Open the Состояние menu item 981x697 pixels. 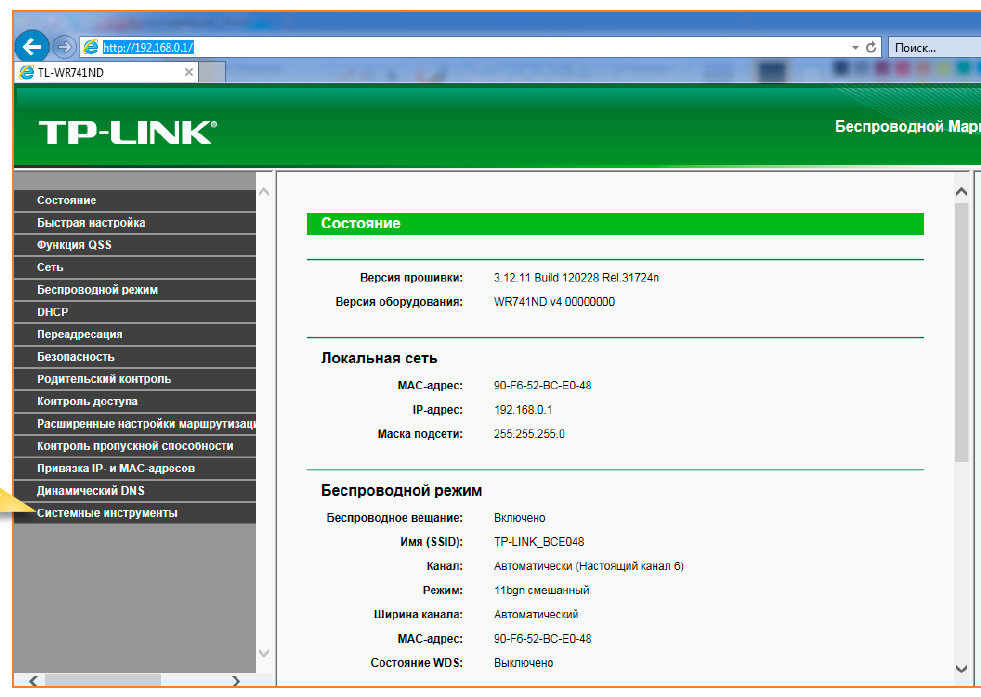pyautogui.click(x=66, y=201)
